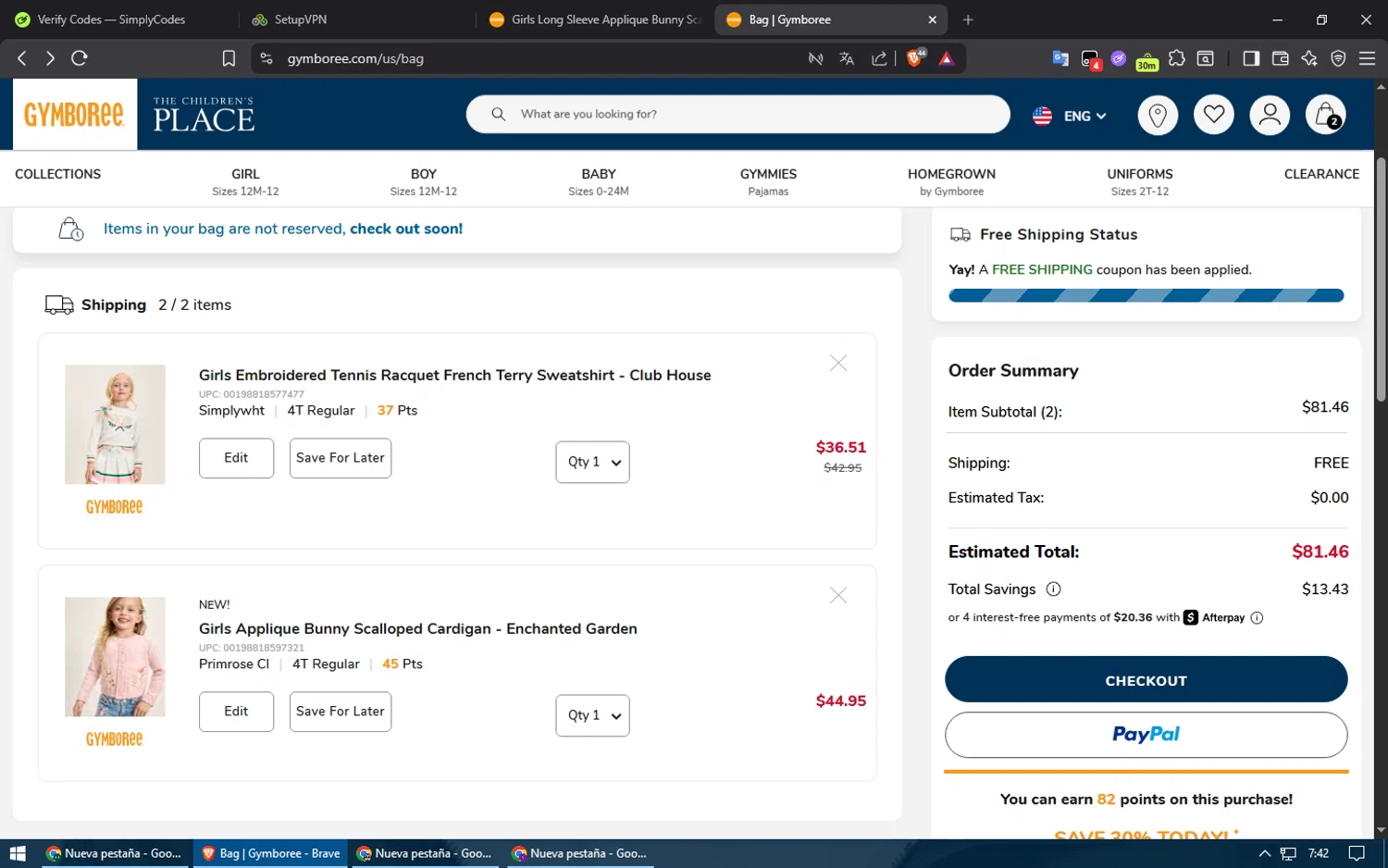Open the BOY Sizes 12M-12 menu

[x=424, y=181]
